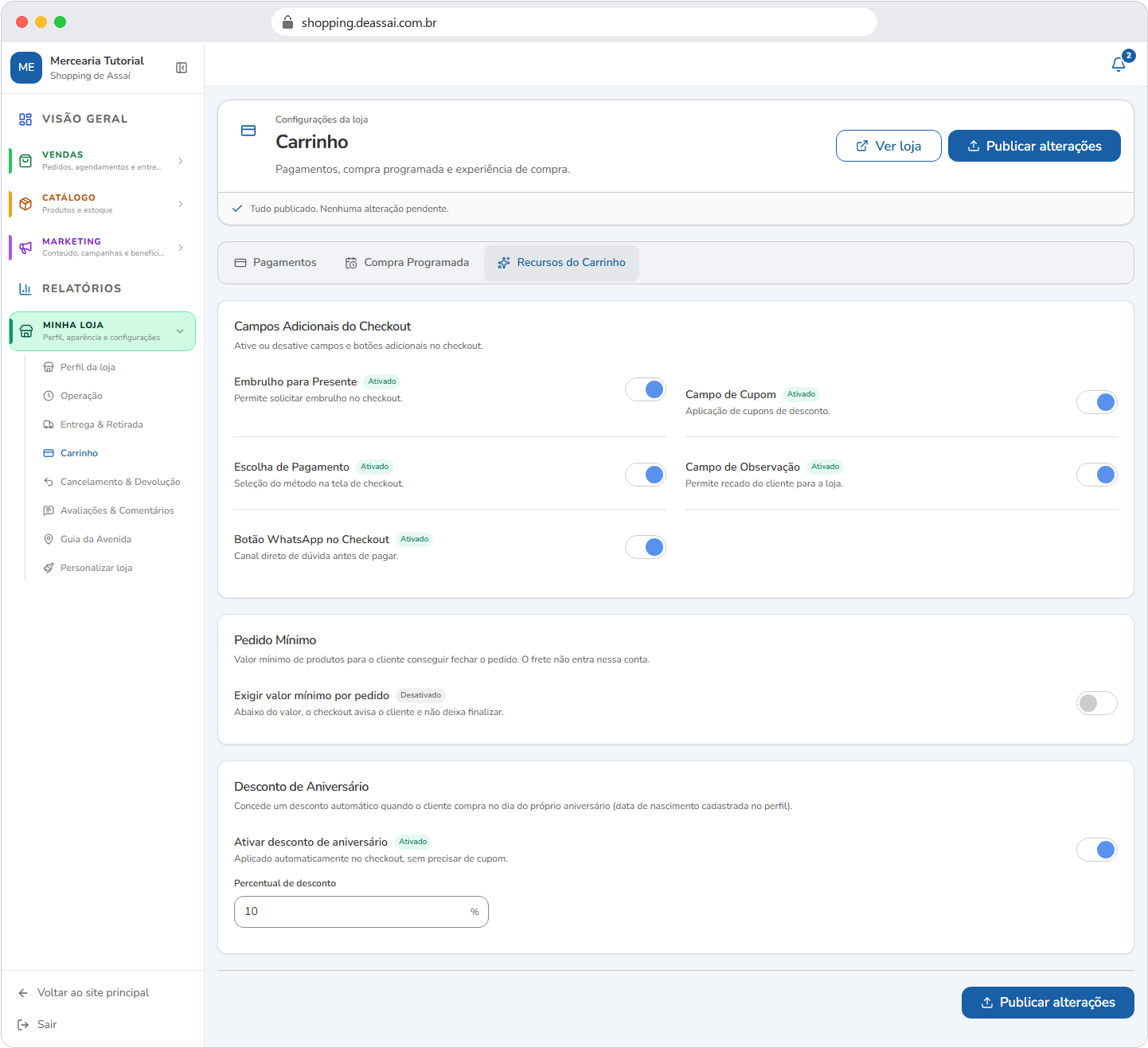
Task: Click the Ver loja button
Action: 888,146
